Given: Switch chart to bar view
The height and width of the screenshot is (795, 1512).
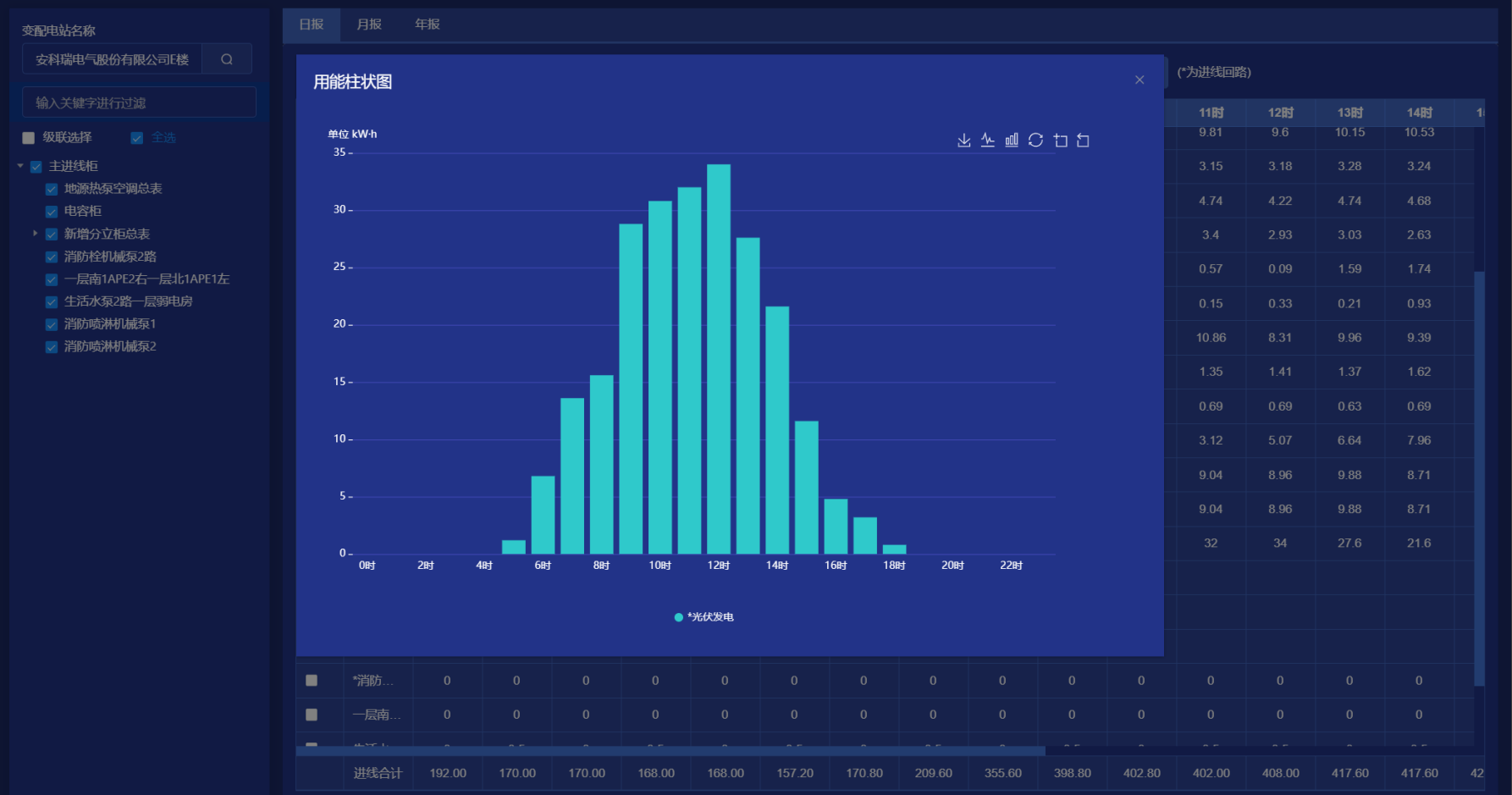Looking at the screenshot, I should click(1012, 141).
